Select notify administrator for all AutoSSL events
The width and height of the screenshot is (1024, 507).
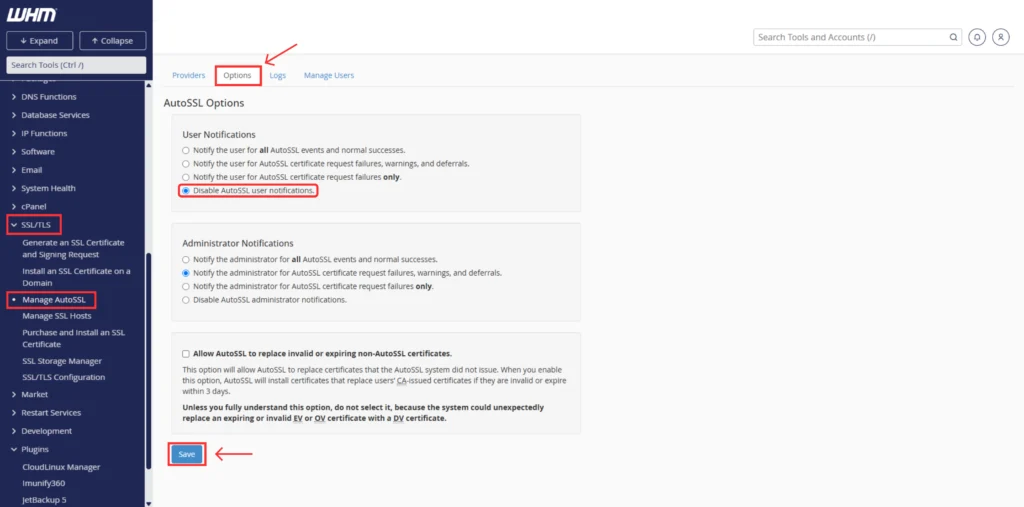(186, 259)
